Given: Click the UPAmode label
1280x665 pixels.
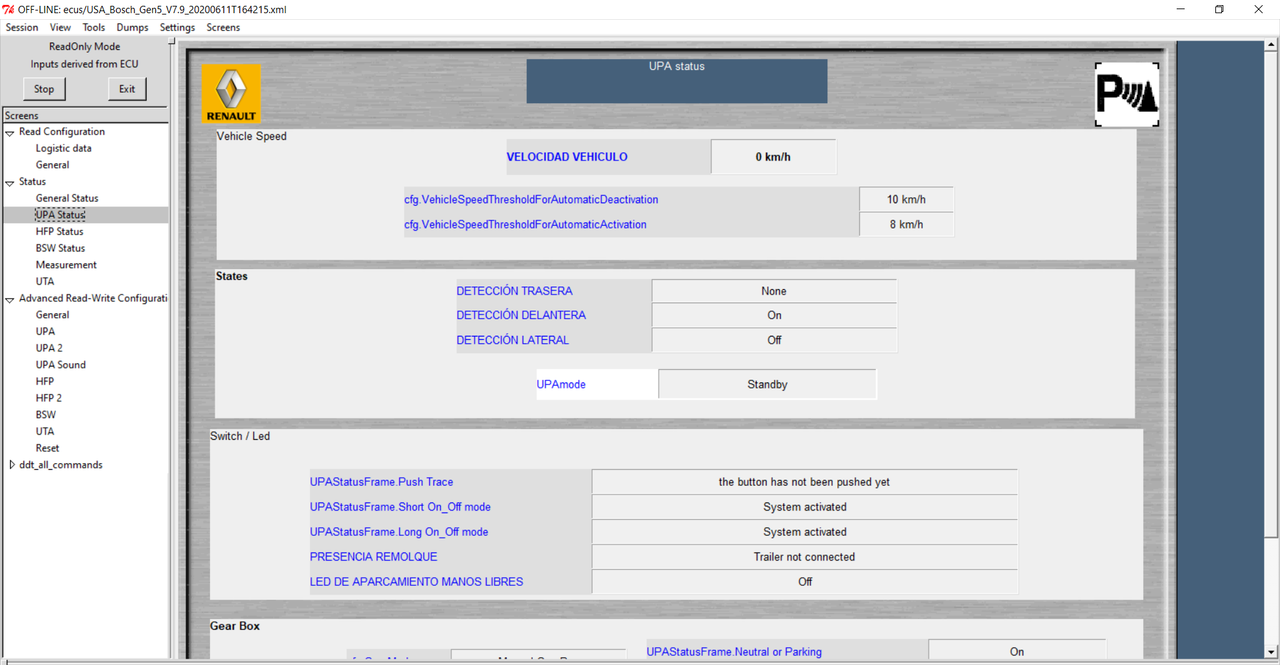Looking at the screenshot, I should click(561, 384).
